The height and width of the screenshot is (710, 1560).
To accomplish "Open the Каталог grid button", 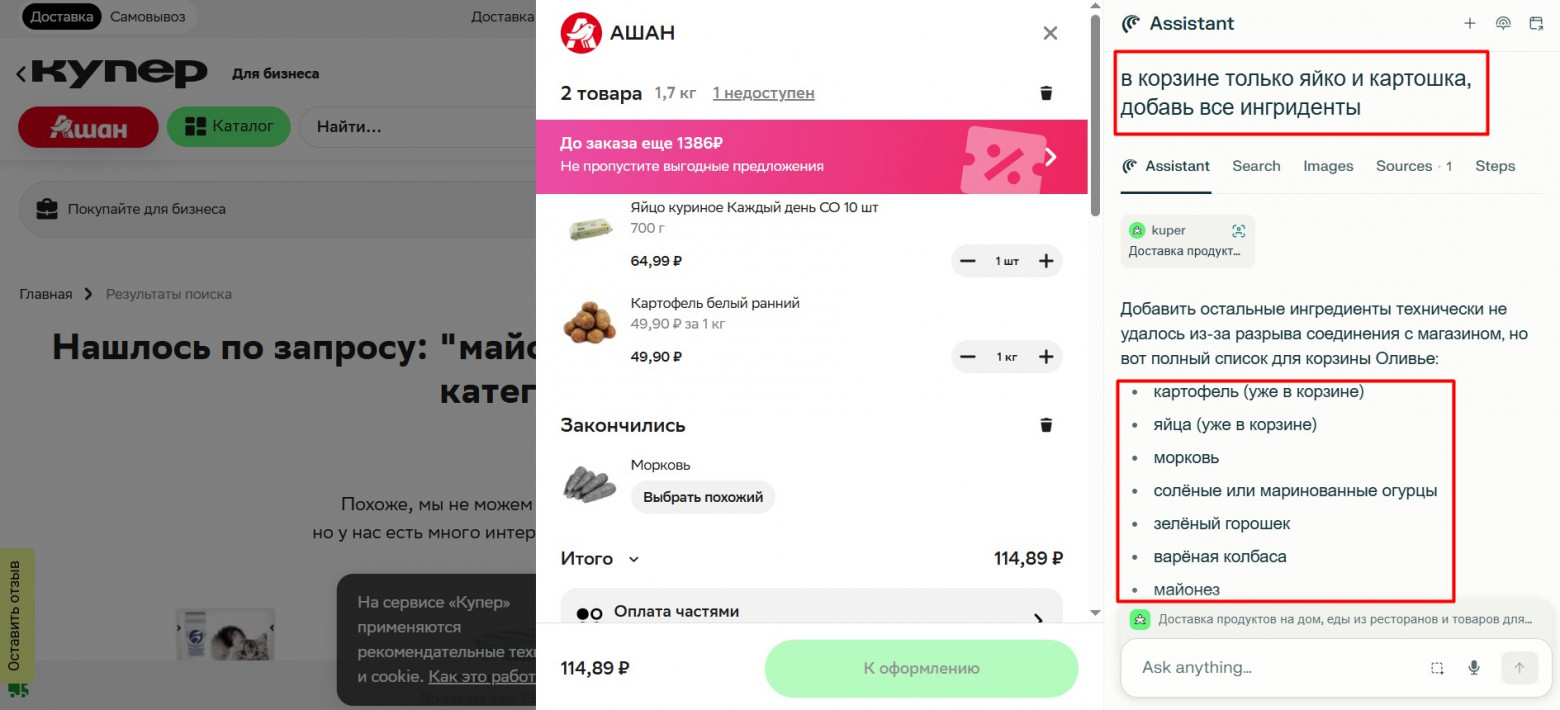I will (228, 127).
